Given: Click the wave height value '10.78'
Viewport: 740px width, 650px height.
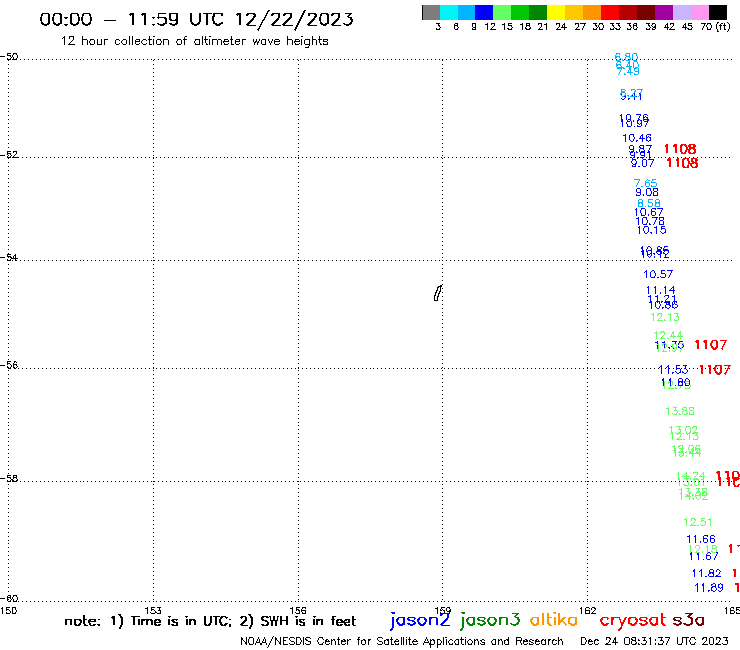Looking at the screenshot, I should pyautogui.click(x=650, y=221).
